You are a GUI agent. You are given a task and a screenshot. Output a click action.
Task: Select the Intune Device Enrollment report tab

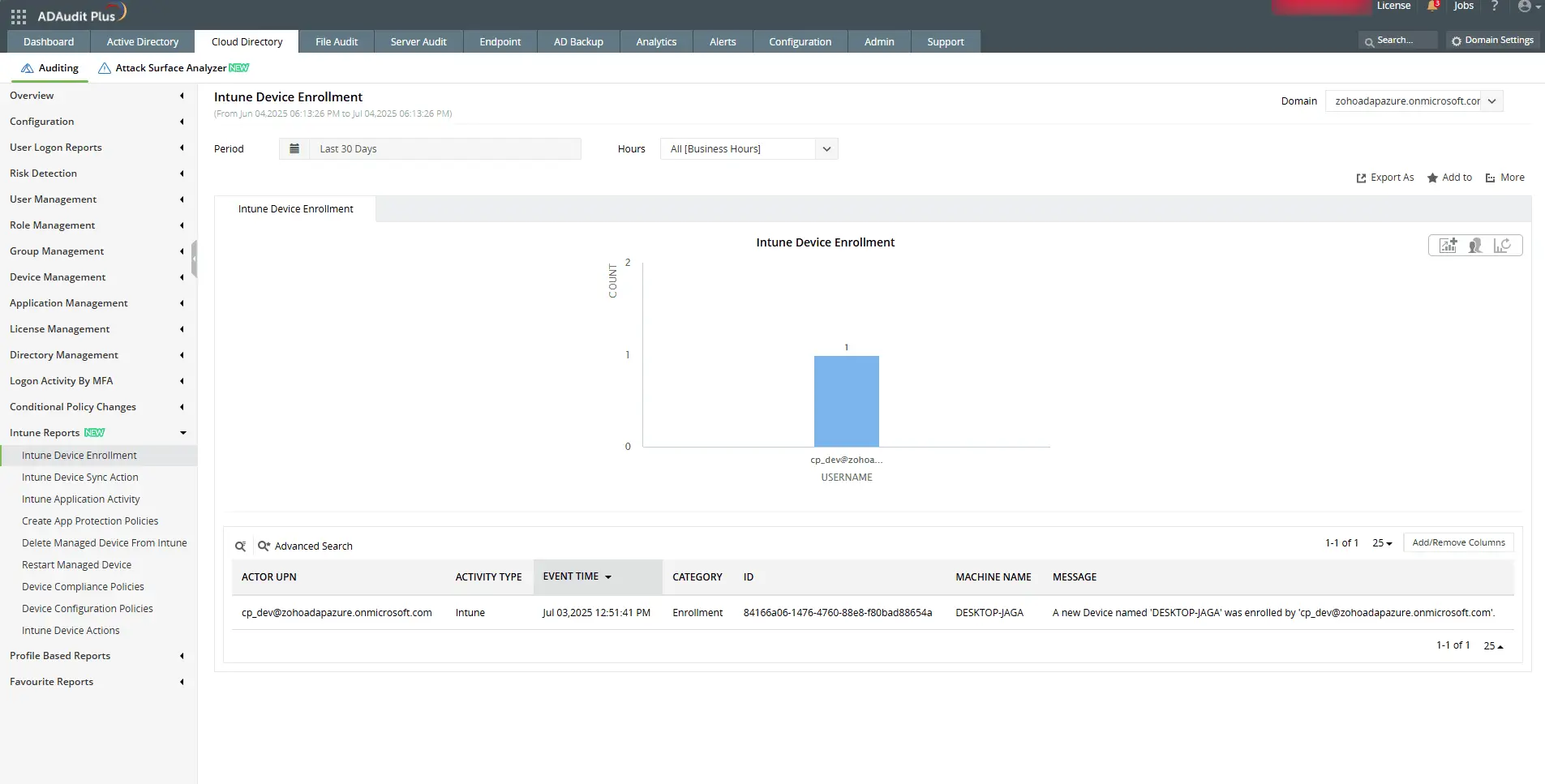(296, 209)
